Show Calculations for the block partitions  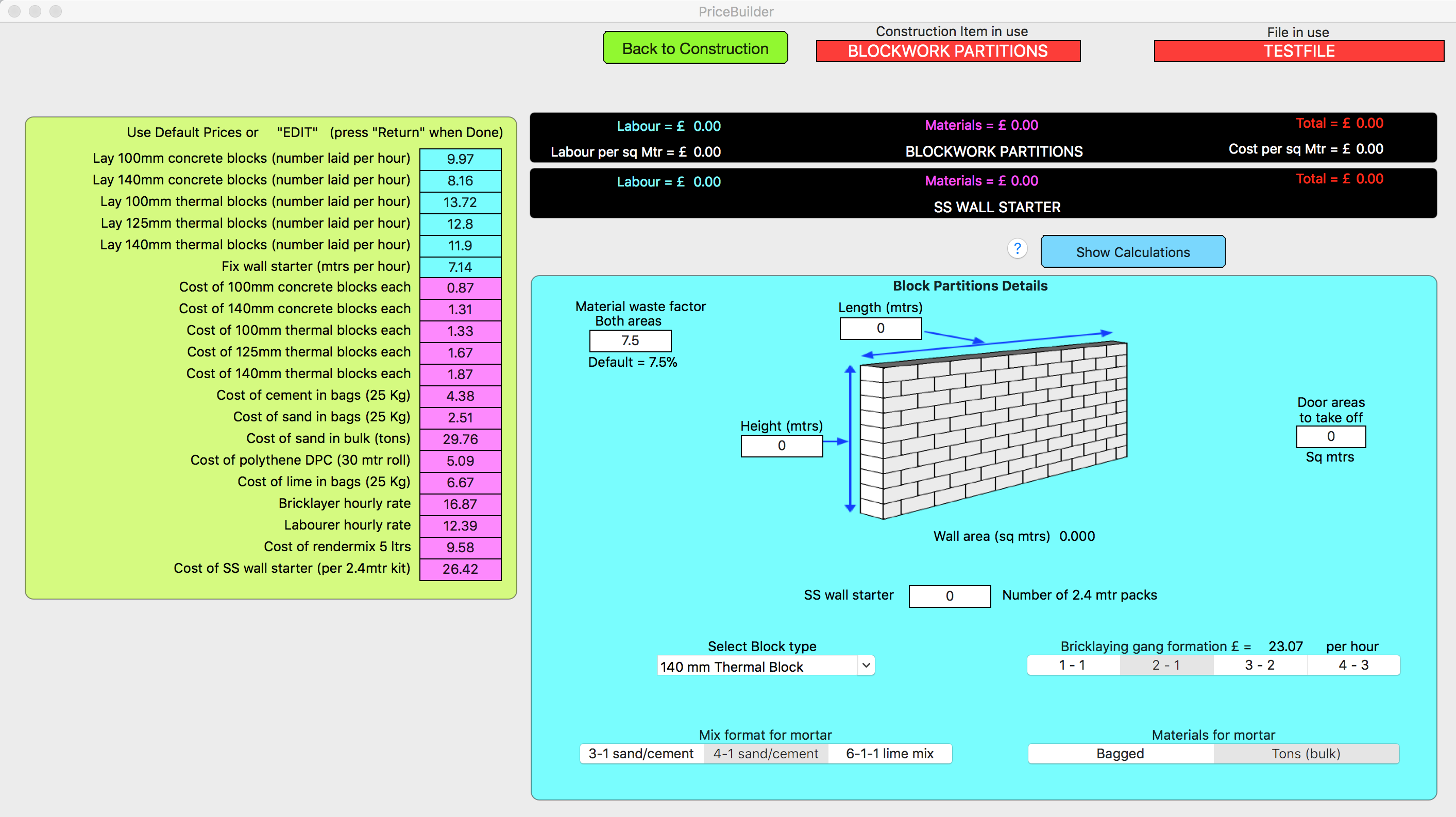point(1132,252)
